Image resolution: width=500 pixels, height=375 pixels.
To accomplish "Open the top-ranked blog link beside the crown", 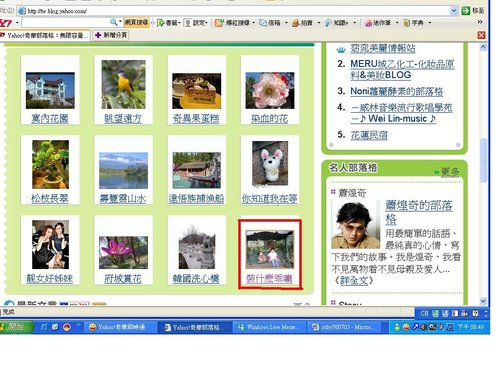I will pos(383,49).
